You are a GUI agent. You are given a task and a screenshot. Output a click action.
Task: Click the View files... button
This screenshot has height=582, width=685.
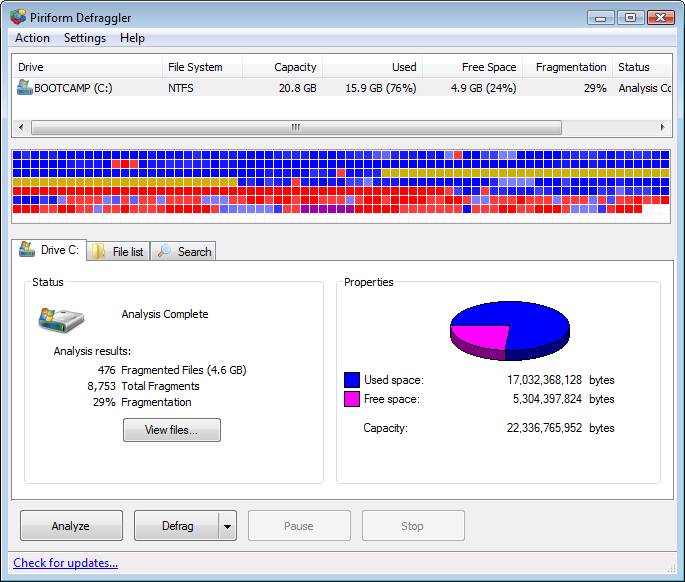[171, 430]
